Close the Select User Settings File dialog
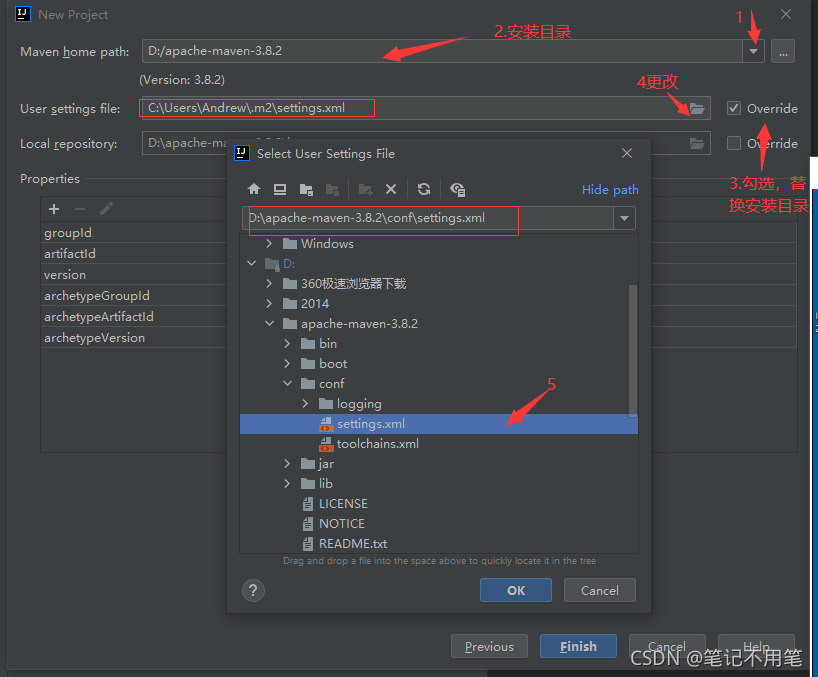The image size is (818, 677). (x=627, y=153)
